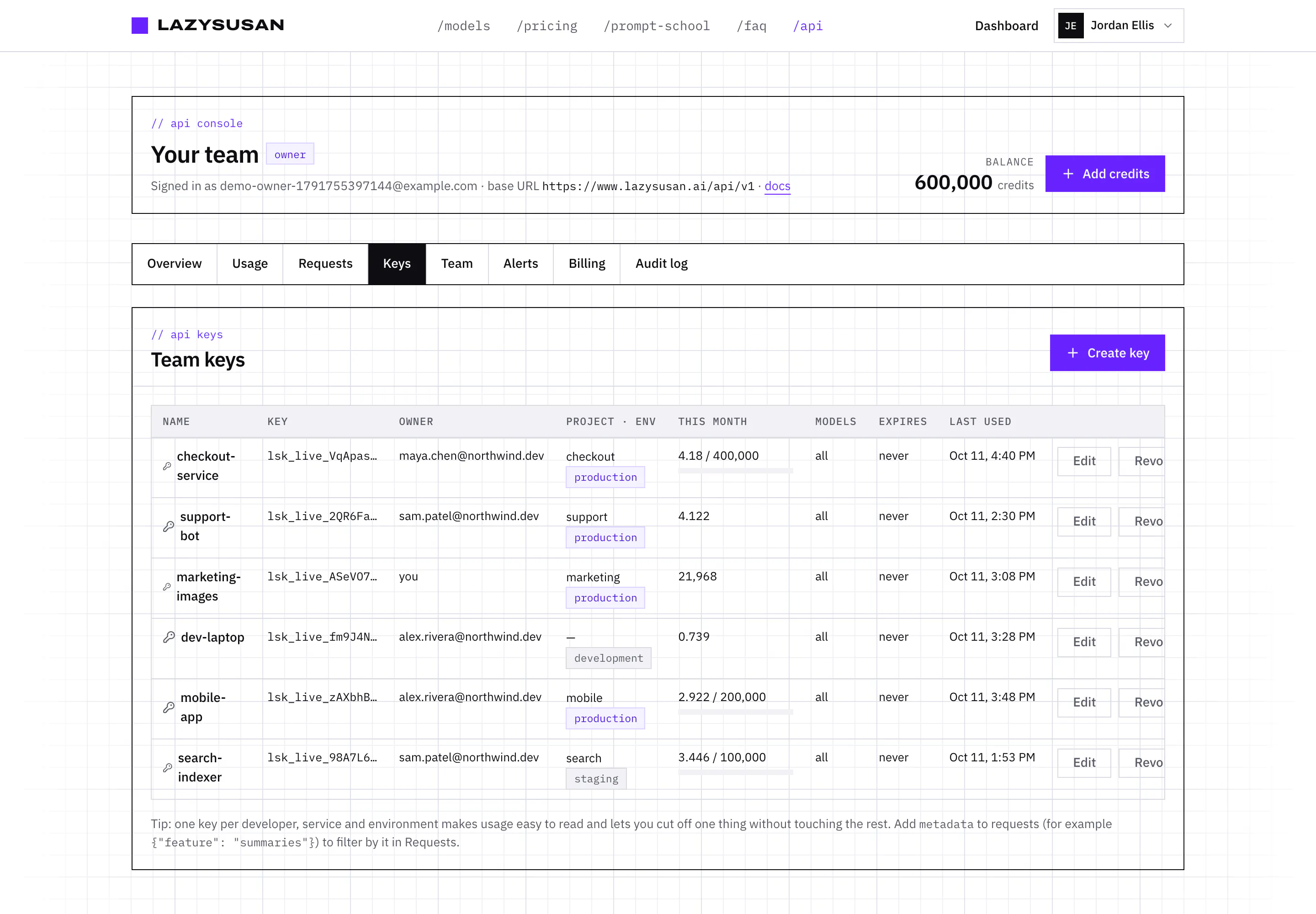The image size is (1316, 914).
Task: Click the key icon beside support-bot
Action: click(168, 526)
